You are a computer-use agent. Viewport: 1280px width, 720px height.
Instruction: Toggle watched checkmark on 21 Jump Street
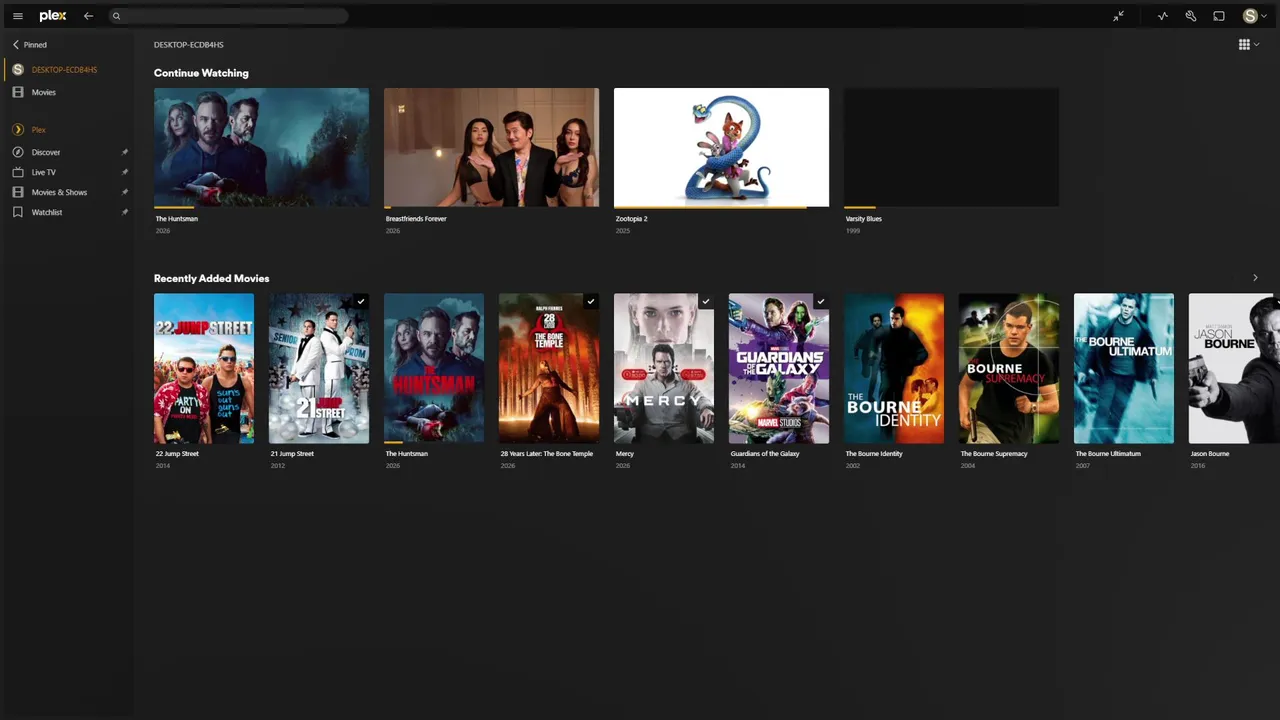361,301
